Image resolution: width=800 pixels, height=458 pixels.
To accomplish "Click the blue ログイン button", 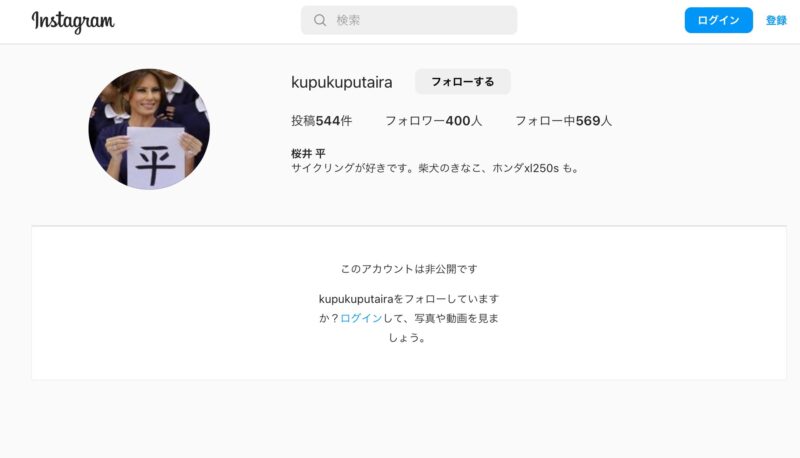I will pos(718,20).
